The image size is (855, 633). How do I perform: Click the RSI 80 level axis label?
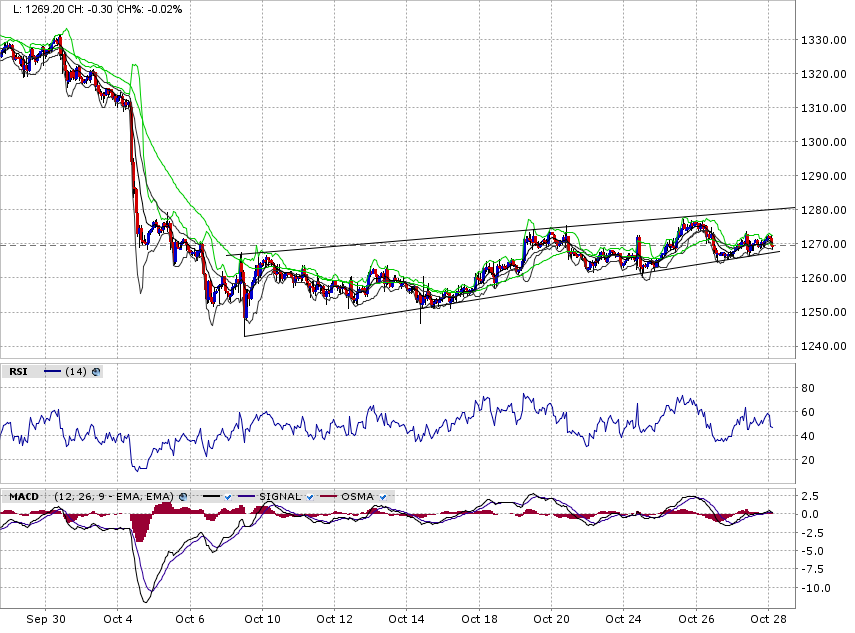[x=808, y=388]
